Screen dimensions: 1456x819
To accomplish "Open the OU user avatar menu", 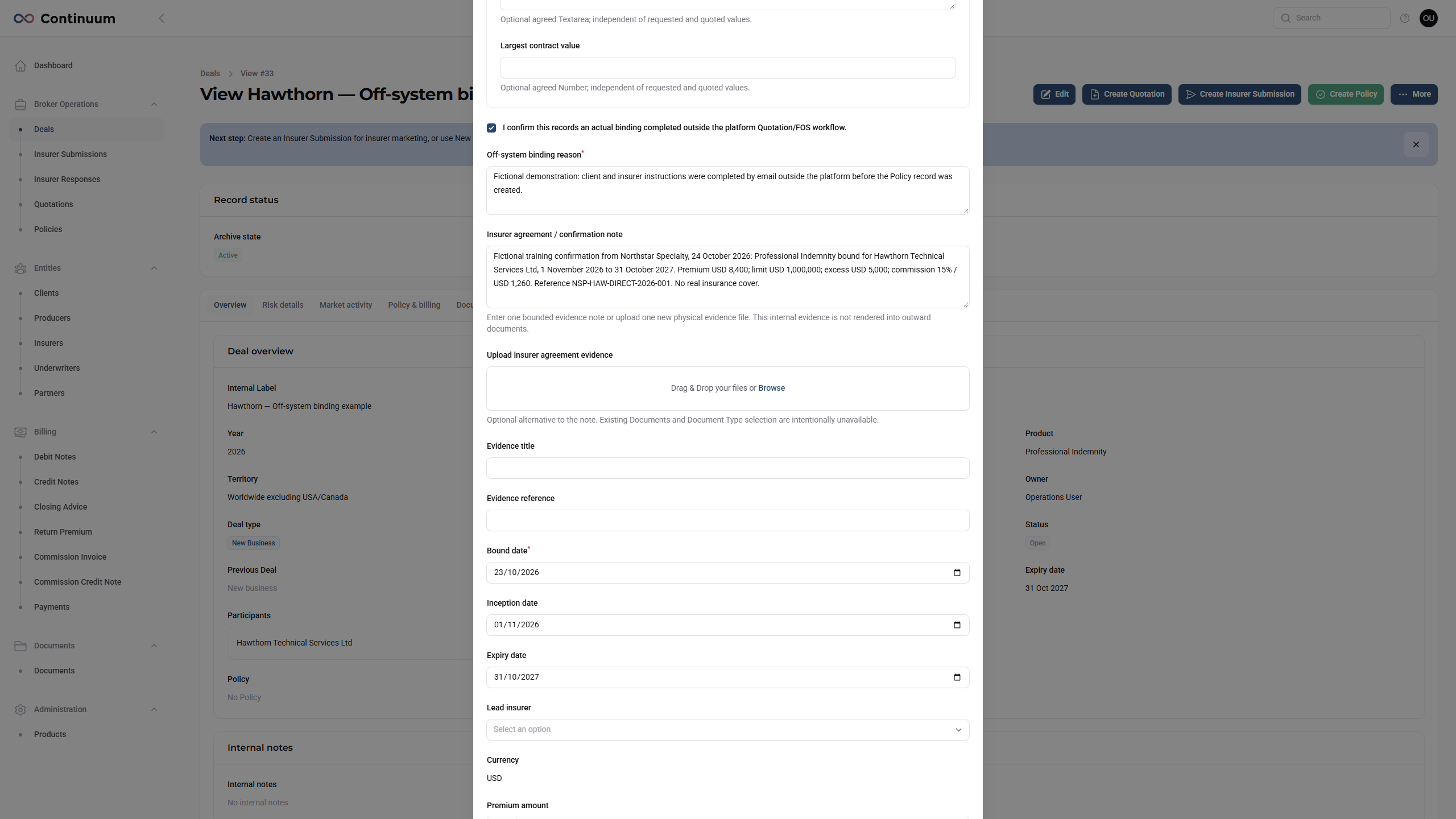I will 1429,18.
